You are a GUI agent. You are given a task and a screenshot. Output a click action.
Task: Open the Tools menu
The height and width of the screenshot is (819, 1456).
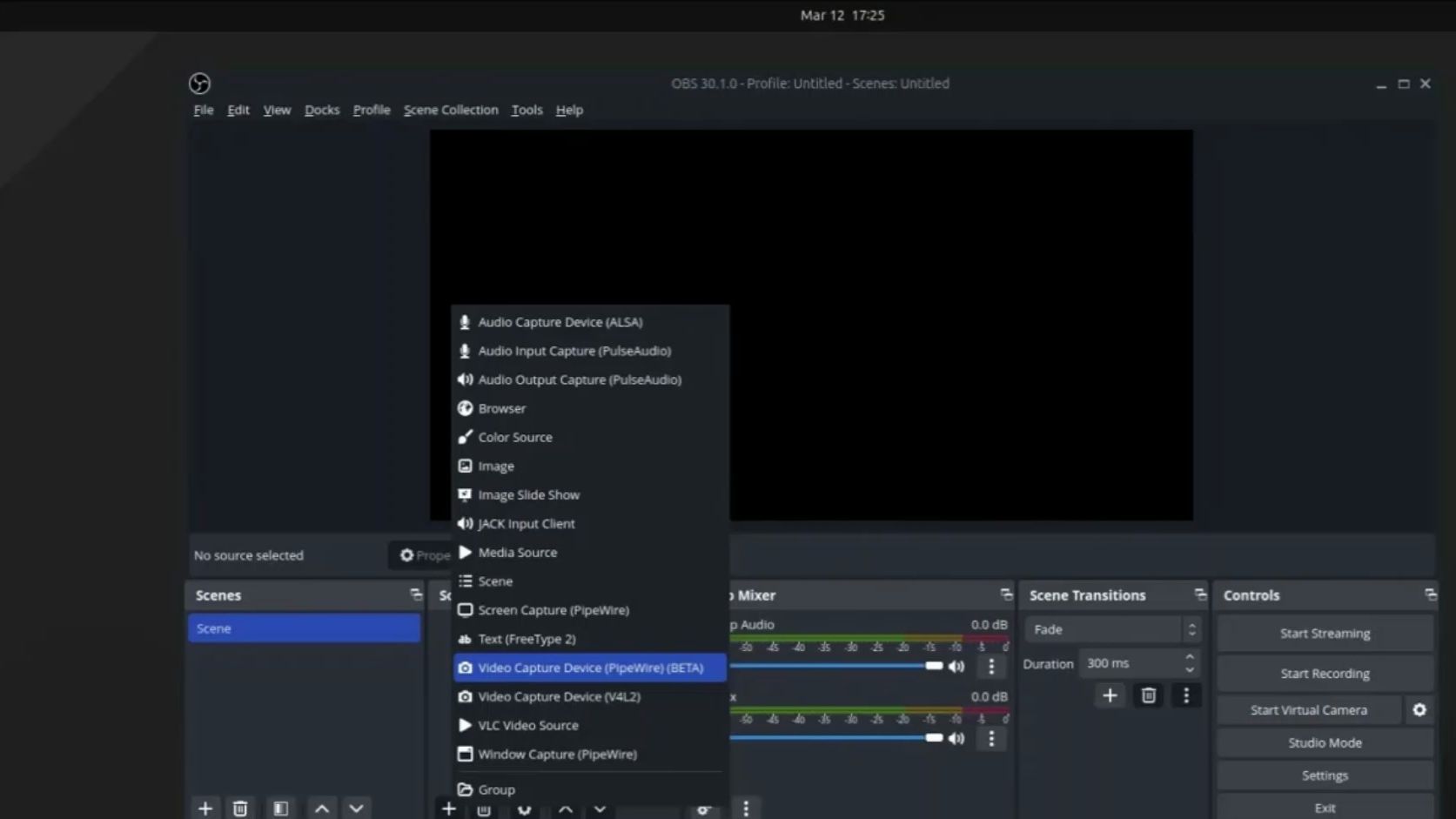[x=526, y=110]
